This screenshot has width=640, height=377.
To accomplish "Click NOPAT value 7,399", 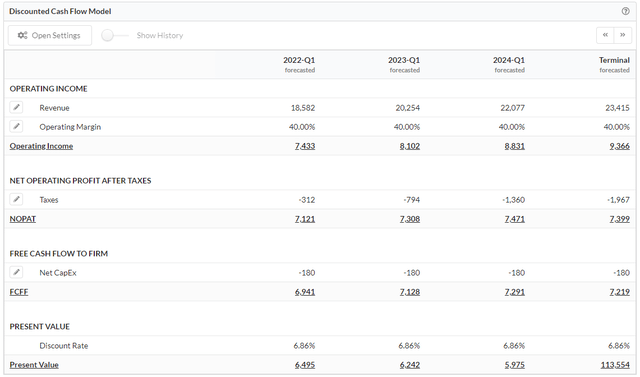I will [x=620, y=219].
